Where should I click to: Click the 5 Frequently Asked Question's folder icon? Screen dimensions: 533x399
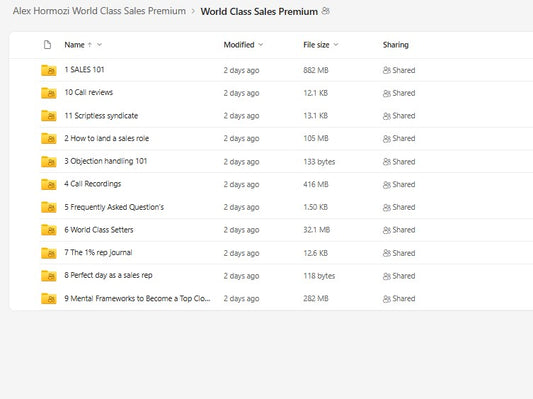49,207
